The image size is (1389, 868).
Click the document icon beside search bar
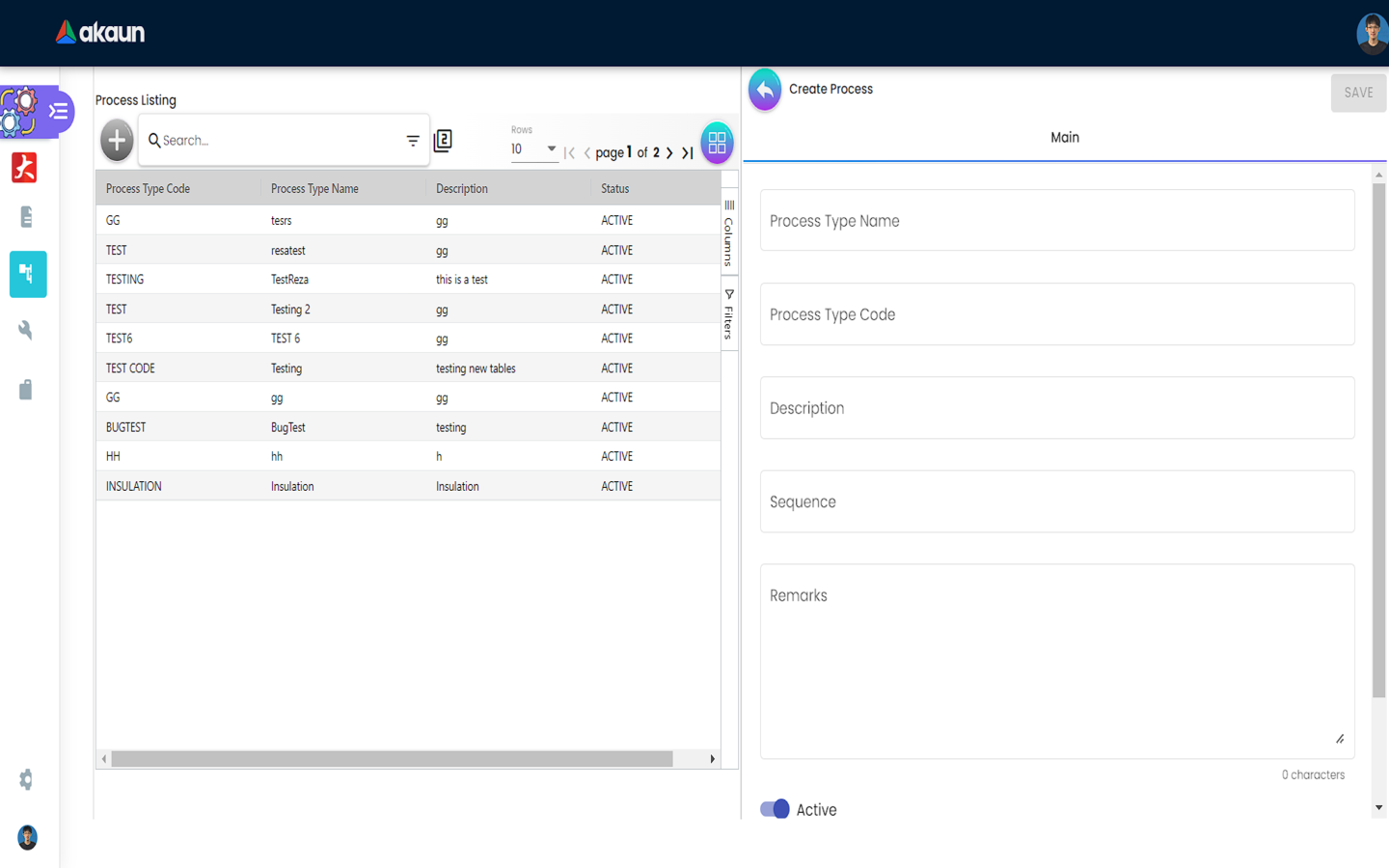[x=443, y=141]
